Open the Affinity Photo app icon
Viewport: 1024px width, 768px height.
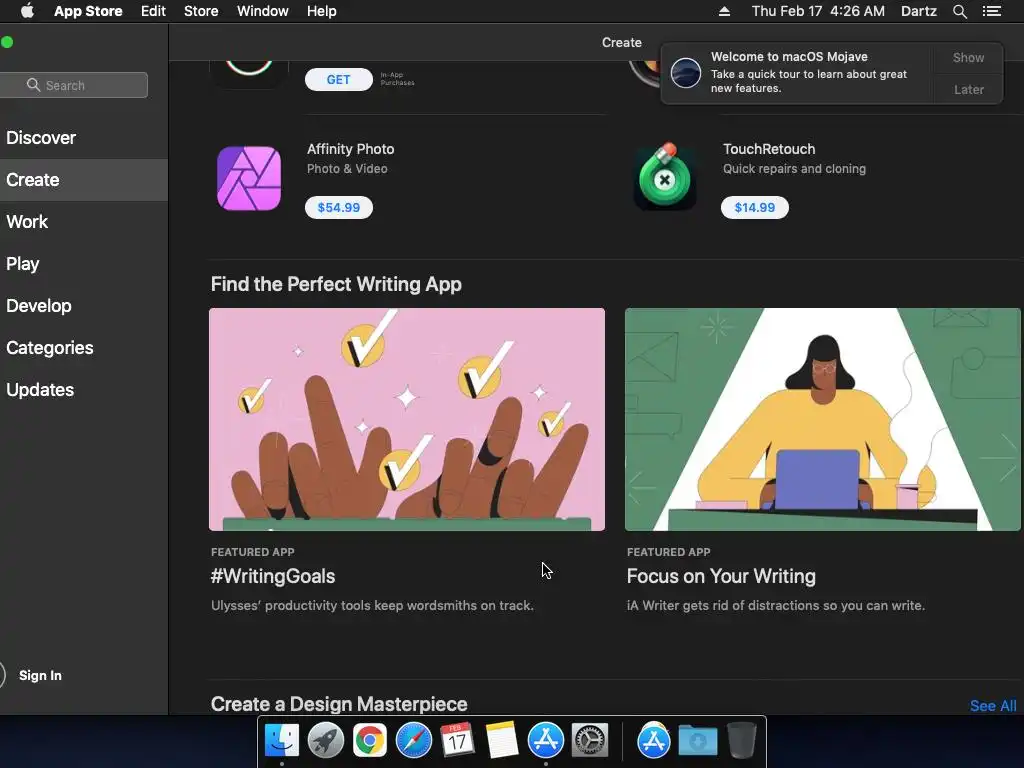pos(249,178)
